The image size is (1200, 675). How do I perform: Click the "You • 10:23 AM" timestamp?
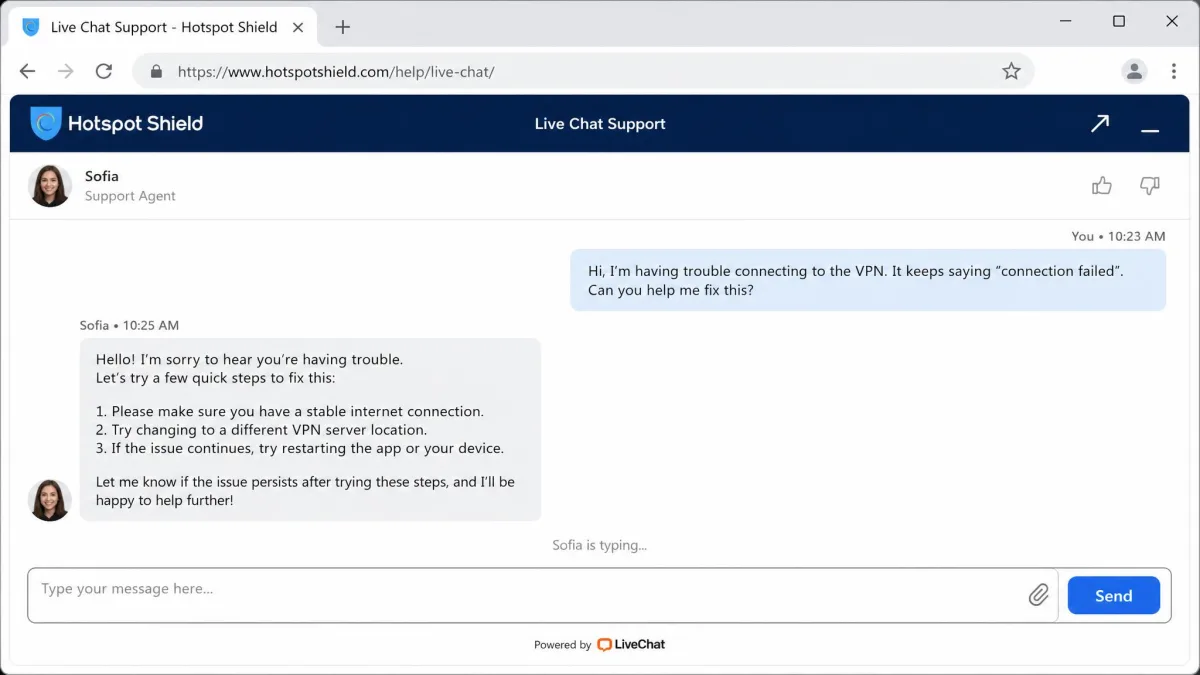1118,236
